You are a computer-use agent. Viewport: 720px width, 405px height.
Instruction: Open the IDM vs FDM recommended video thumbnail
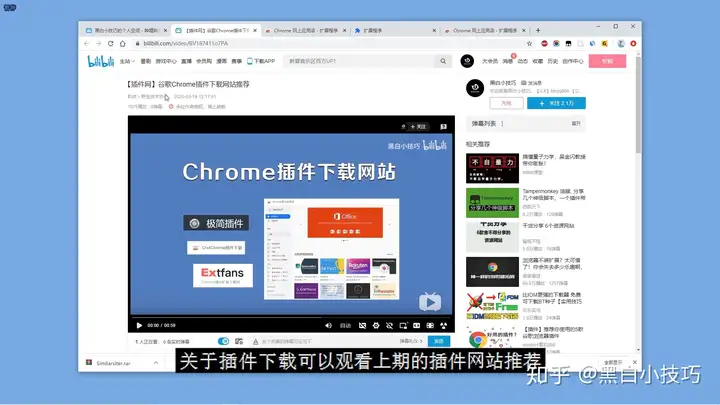tap(492, 306)
